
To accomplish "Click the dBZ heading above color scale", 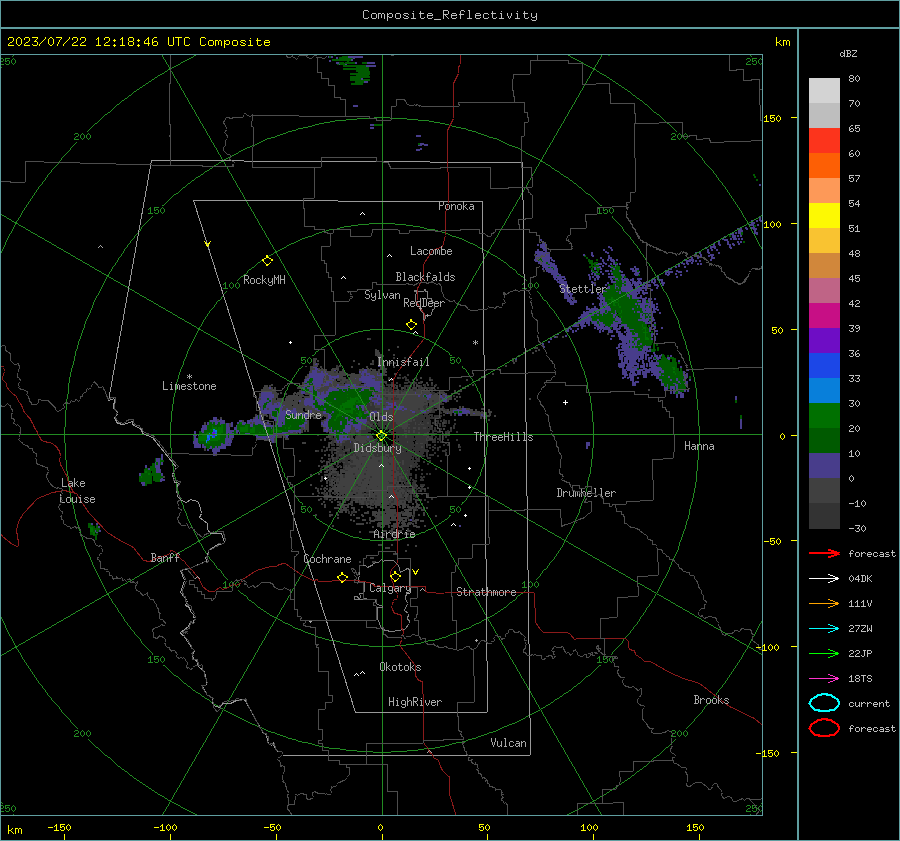I will pyautogui.click(x=848, y=54).
